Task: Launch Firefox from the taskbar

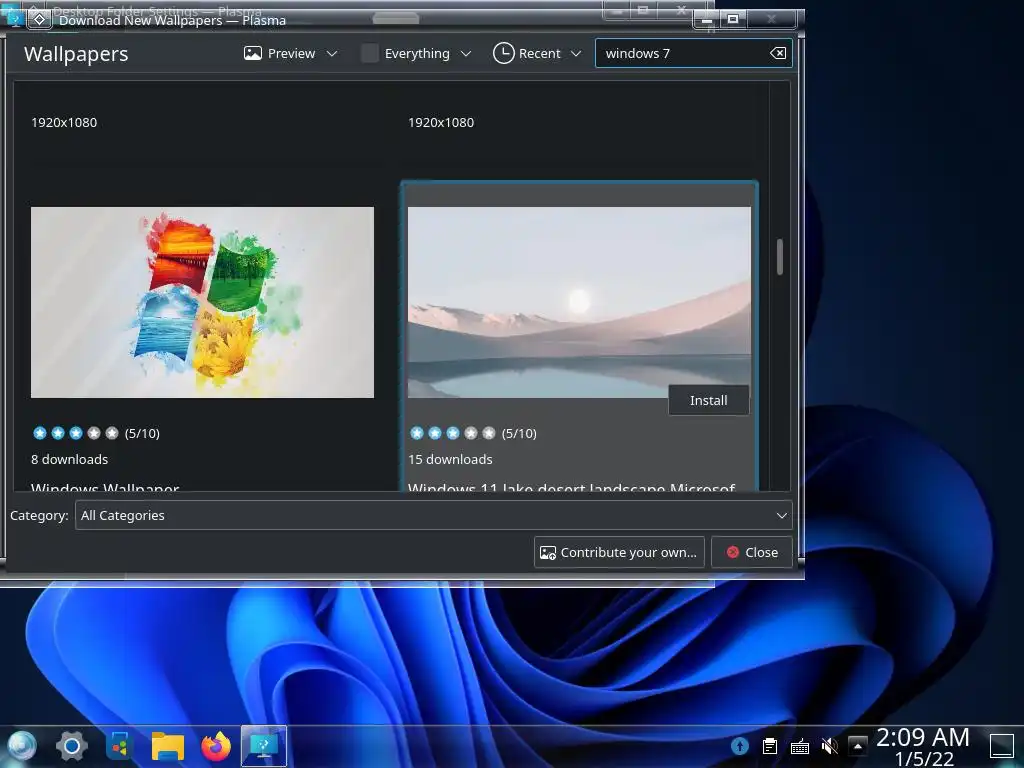Action: click(x=216, y=746)
